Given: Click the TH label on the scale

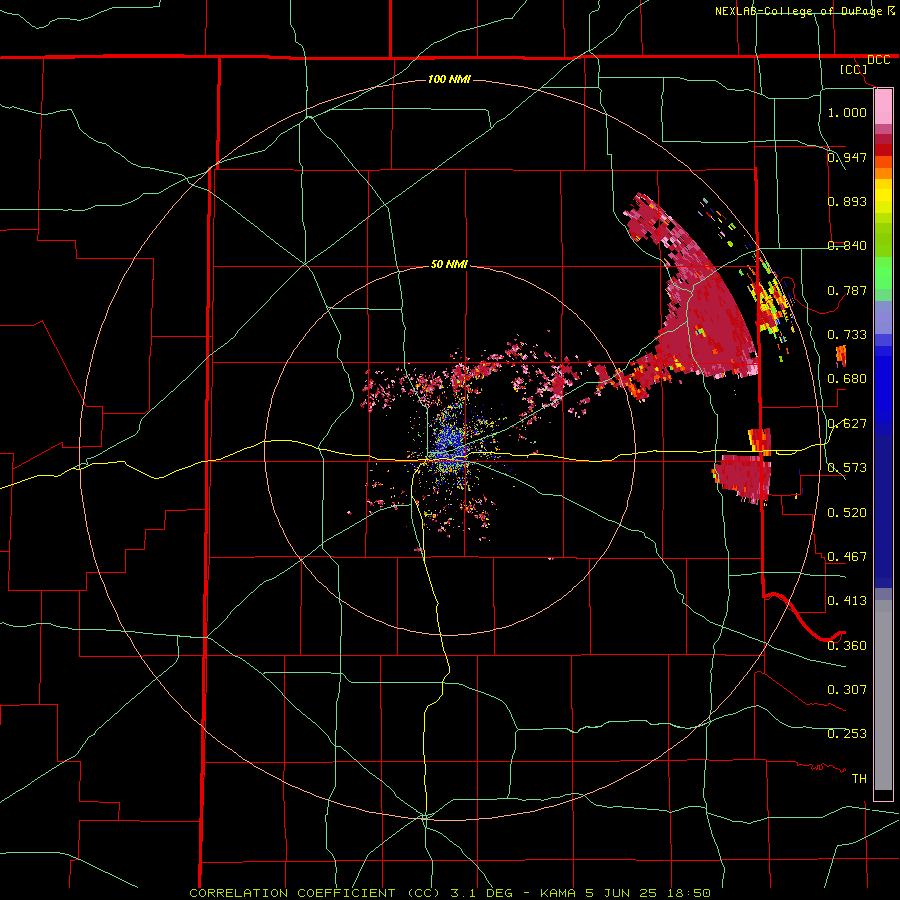Looking at the screenshot, I should (x=859, y=779).
